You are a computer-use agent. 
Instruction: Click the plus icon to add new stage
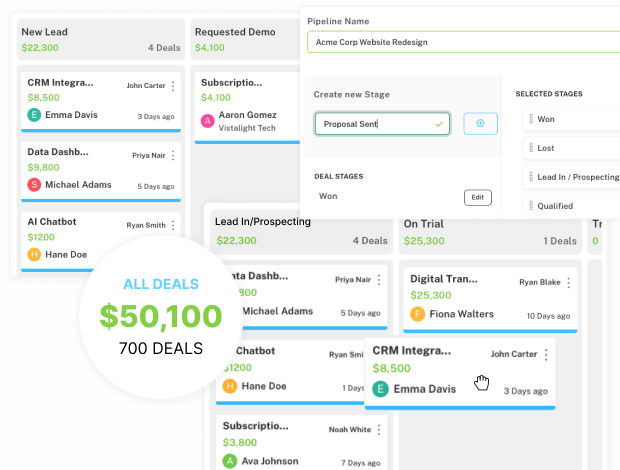[x=480, y=123]
